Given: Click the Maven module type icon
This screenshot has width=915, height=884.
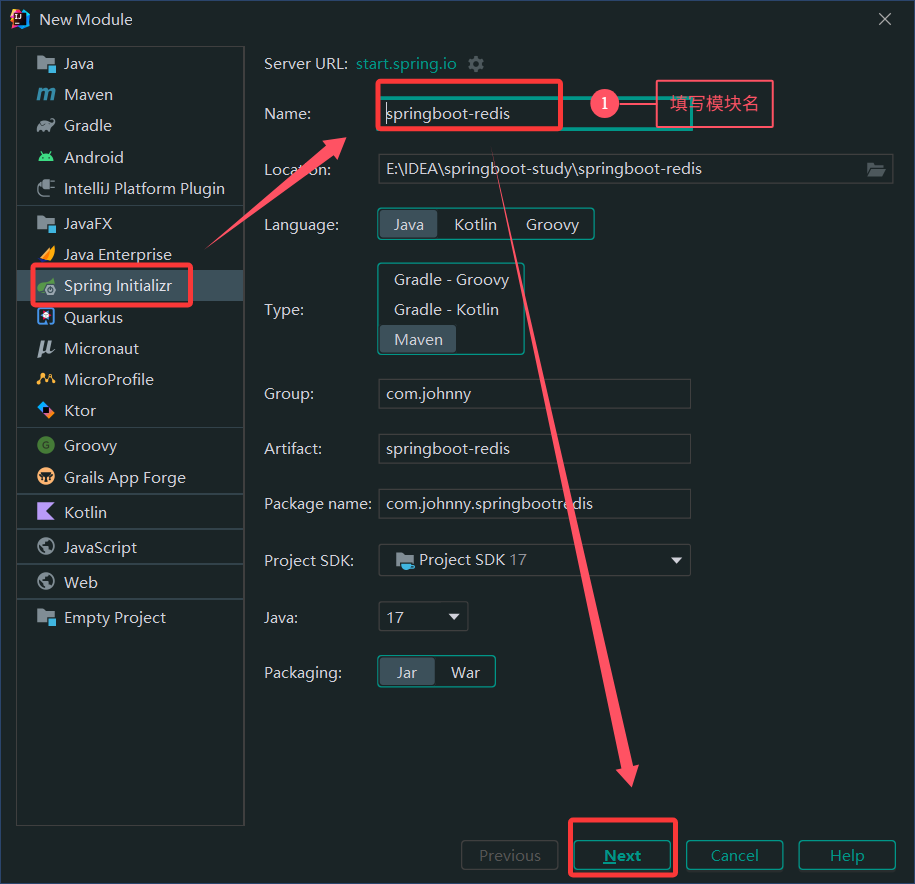Looking at the screenshot, I should [46, 95].
